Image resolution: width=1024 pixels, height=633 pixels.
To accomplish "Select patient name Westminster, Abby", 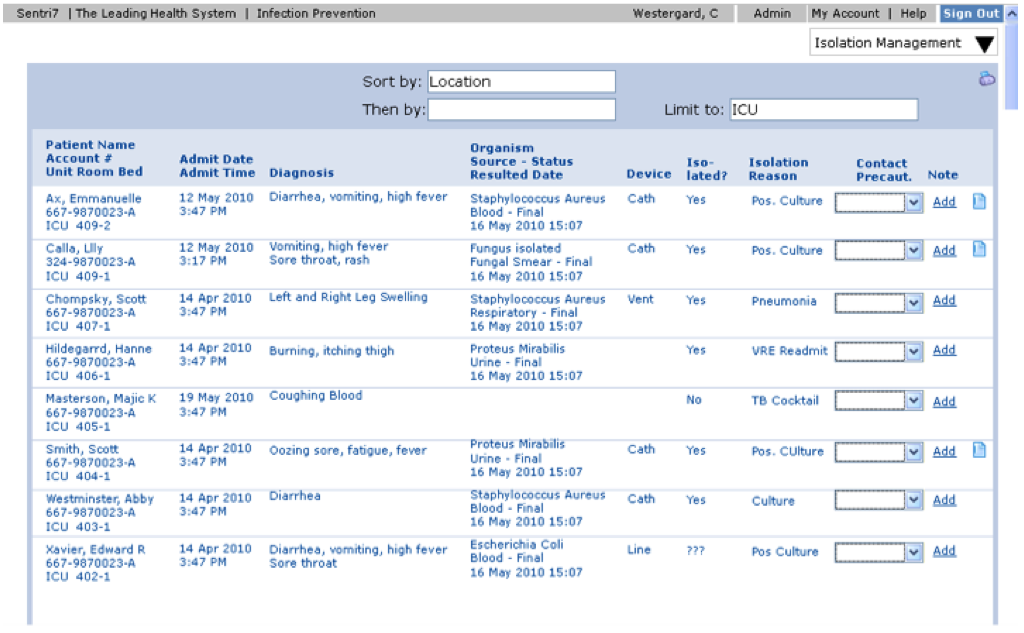I will coord(99,499).
